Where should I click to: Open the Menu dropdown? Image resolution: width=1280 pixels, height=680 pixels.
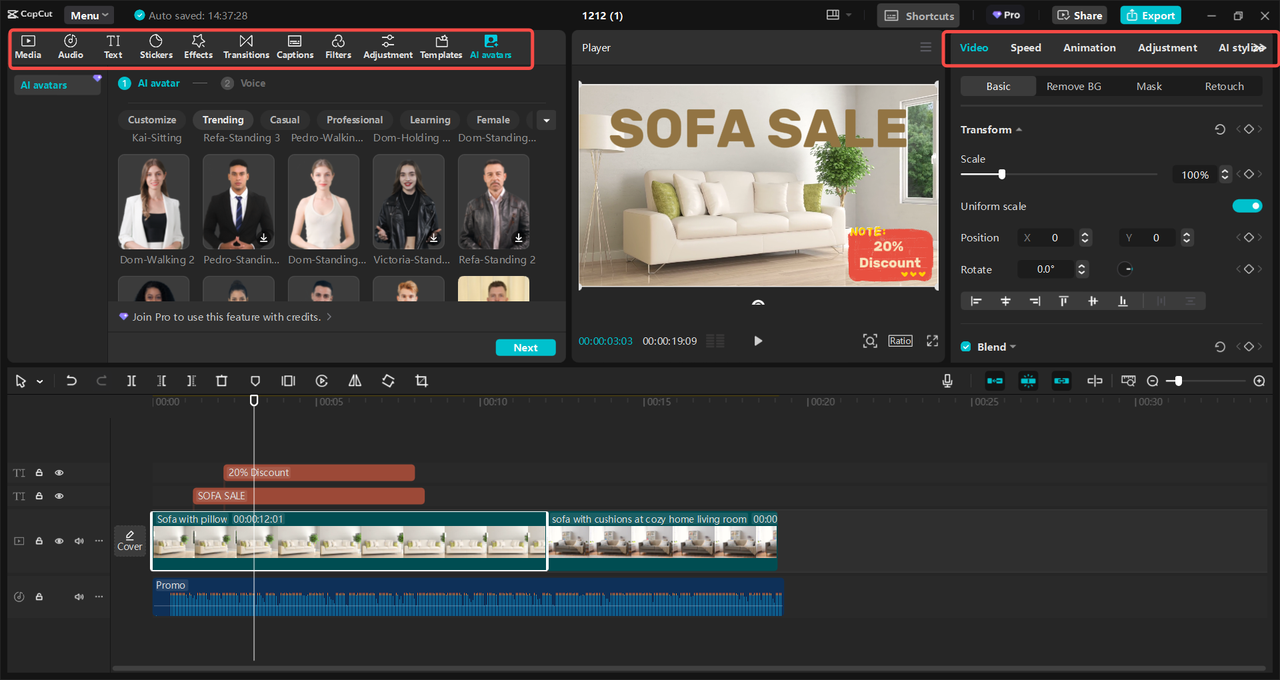click(90, 16)
